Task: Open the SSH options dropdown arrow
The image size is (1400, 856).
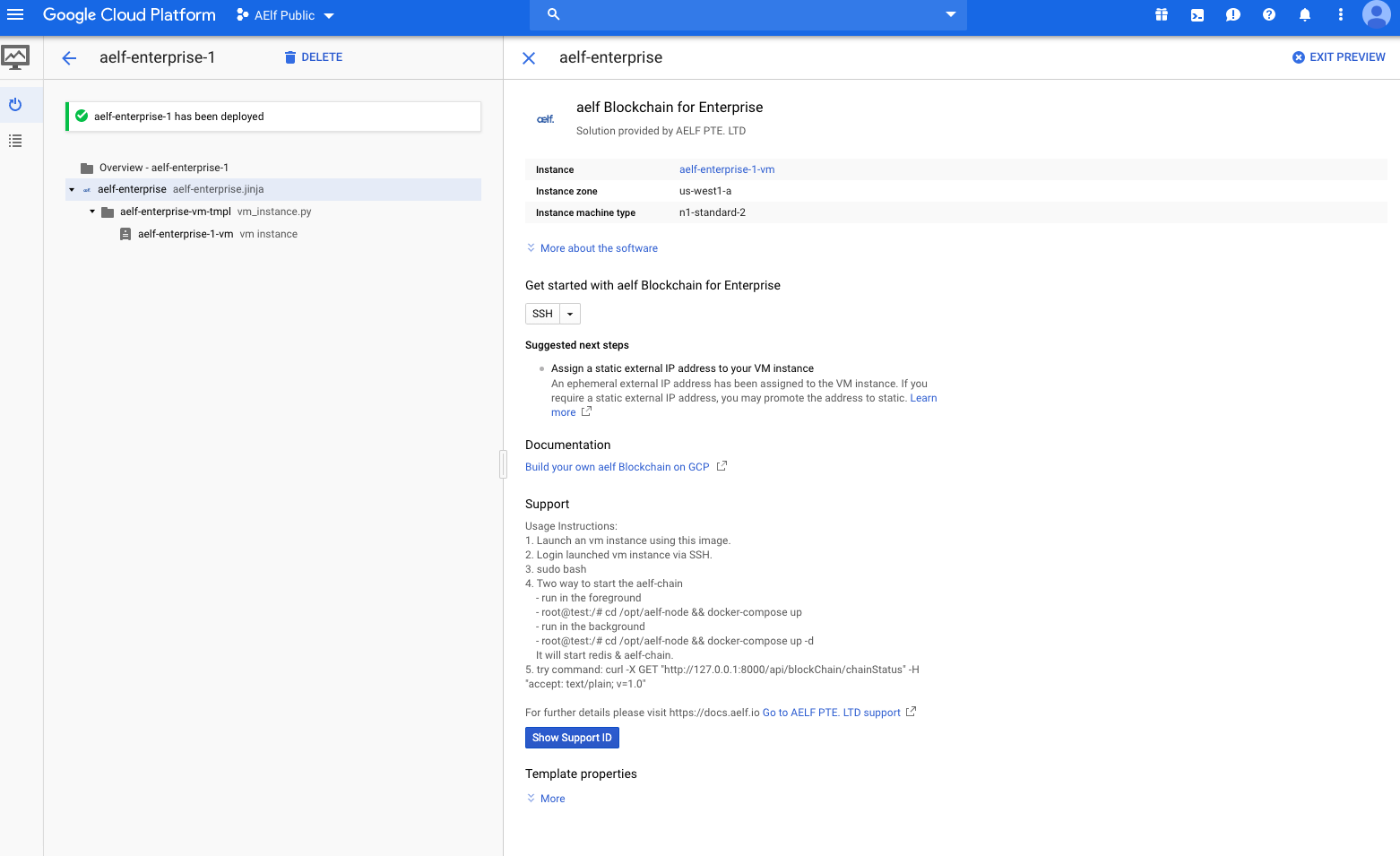Action: [570, 314]
